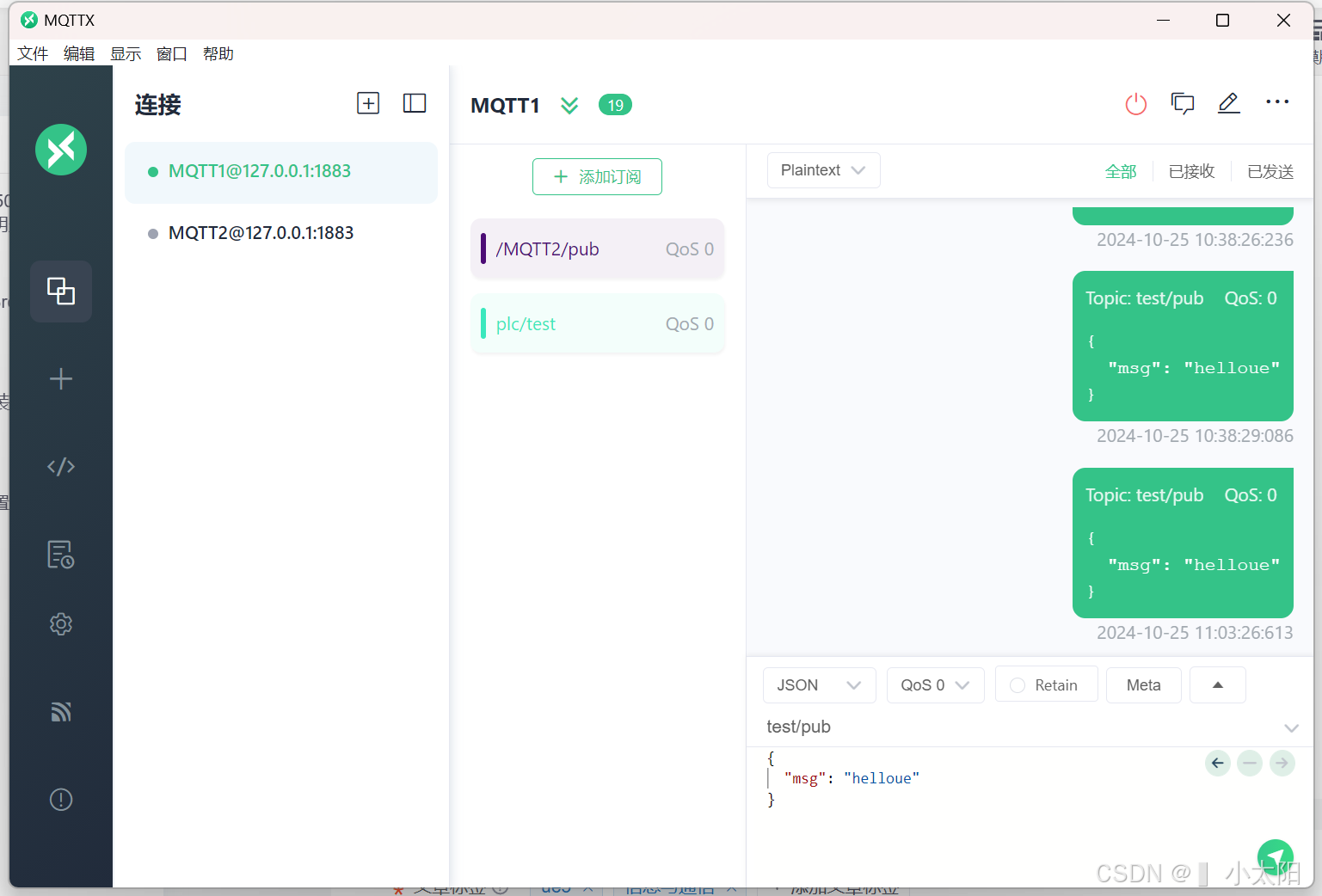Click the test/pub topic input field
This screenshot has height=896, width=1322.
coord(1020,727)
